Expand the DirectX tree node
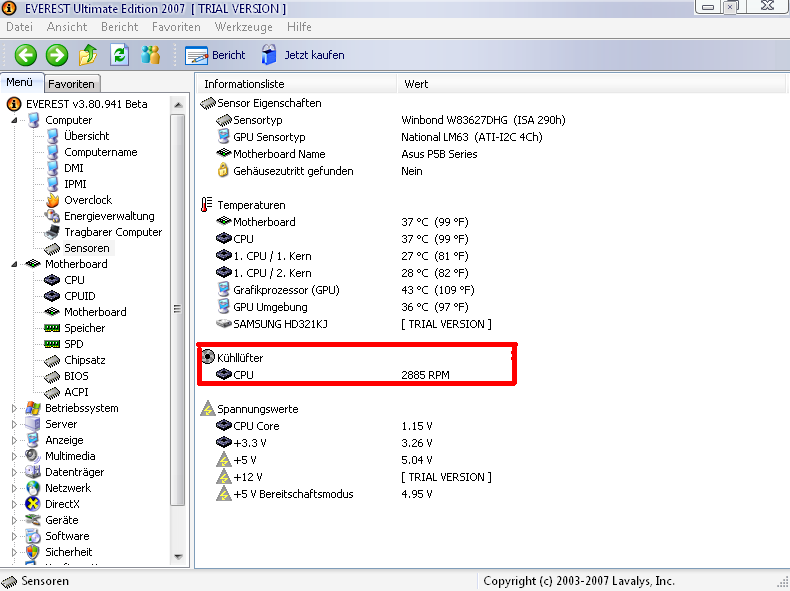Viewport: 790px width, 591px height. (x=14, y=504)
